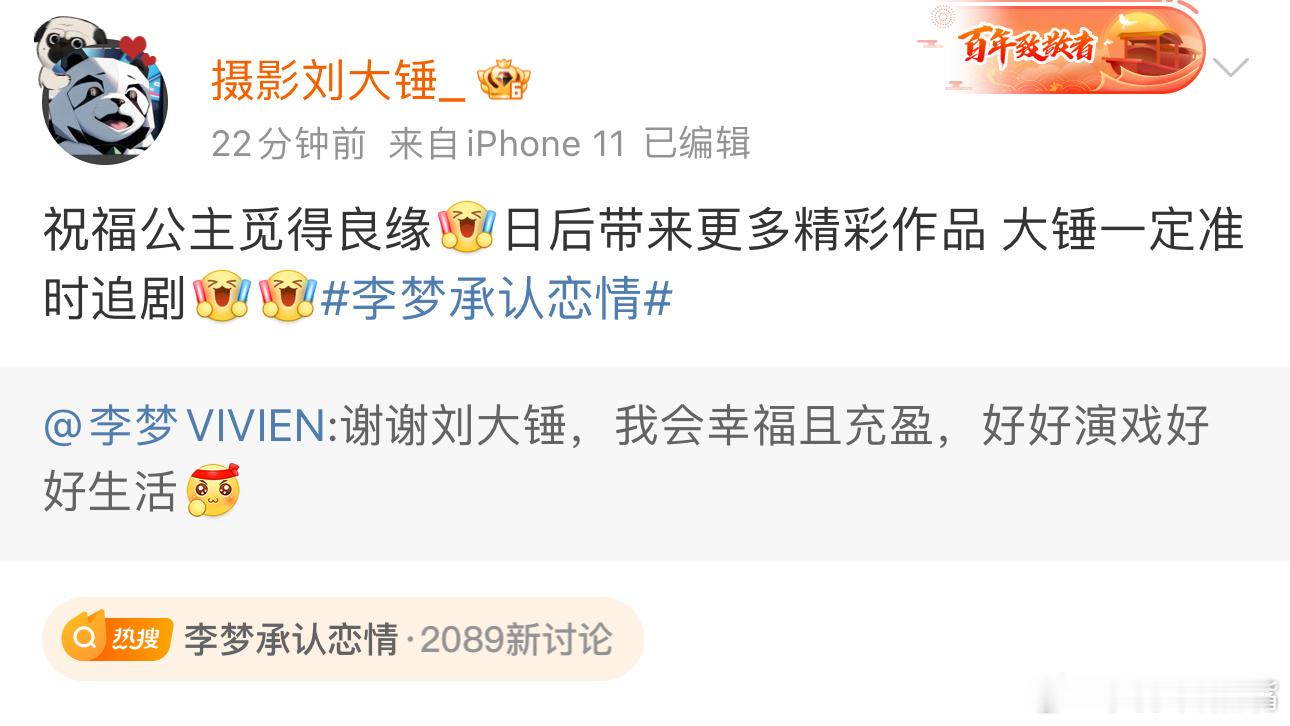The image size is (1290, 726).
Task: Tap the 2089新讨论 discussion count
Action: pyautogui.click(x=516, y=639)
